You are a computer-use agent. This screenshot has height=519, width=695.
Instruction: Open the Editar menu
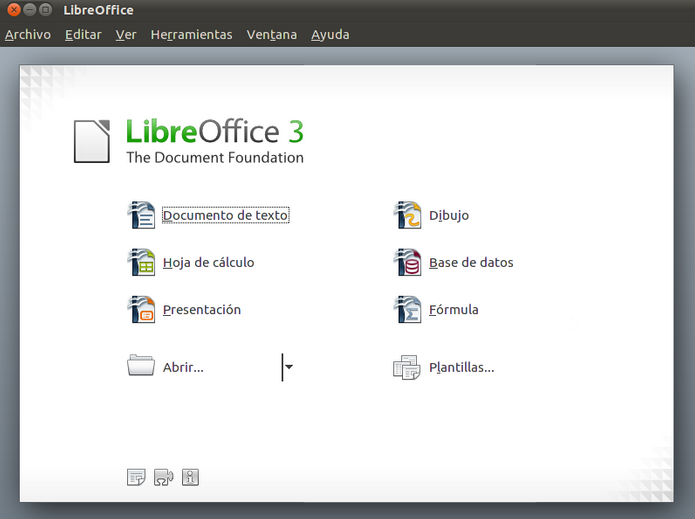83,34
